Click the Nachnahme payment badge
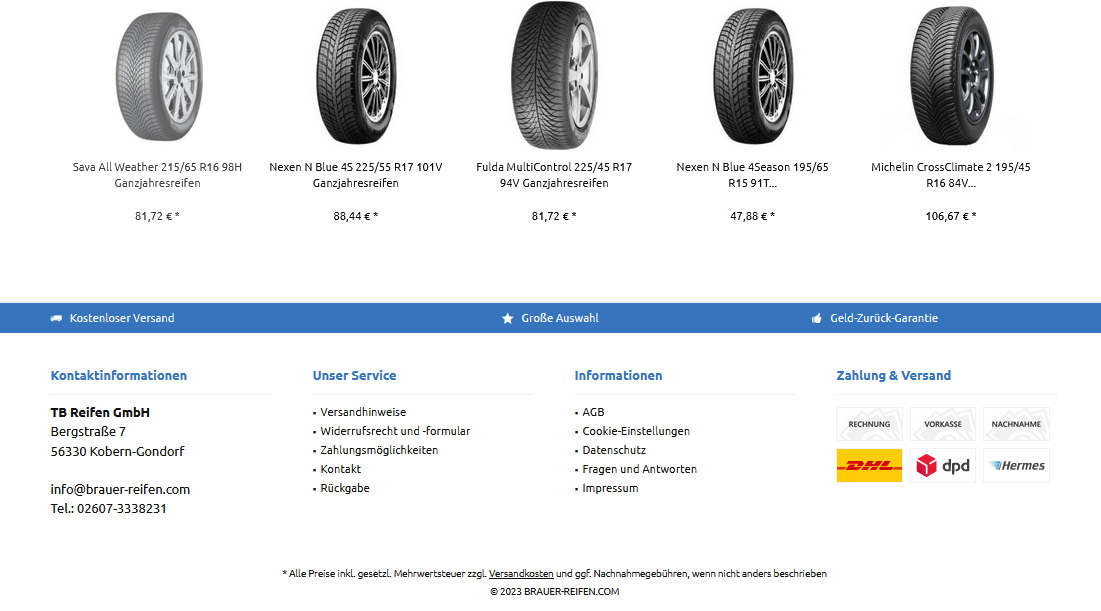 pos(1017,424)
